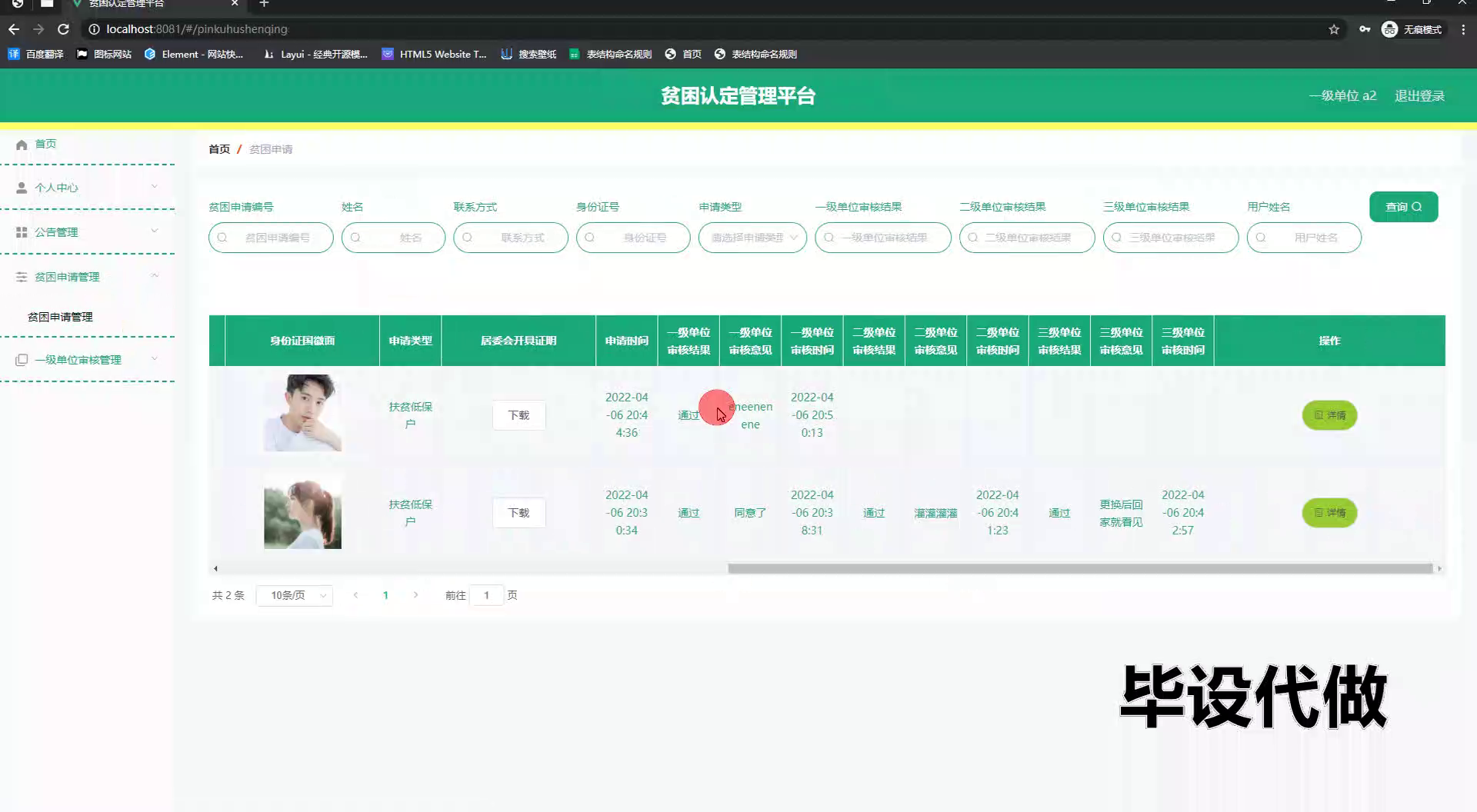Focus 身份证号 search field
1477x812 pixels.
tap(633, 238)
